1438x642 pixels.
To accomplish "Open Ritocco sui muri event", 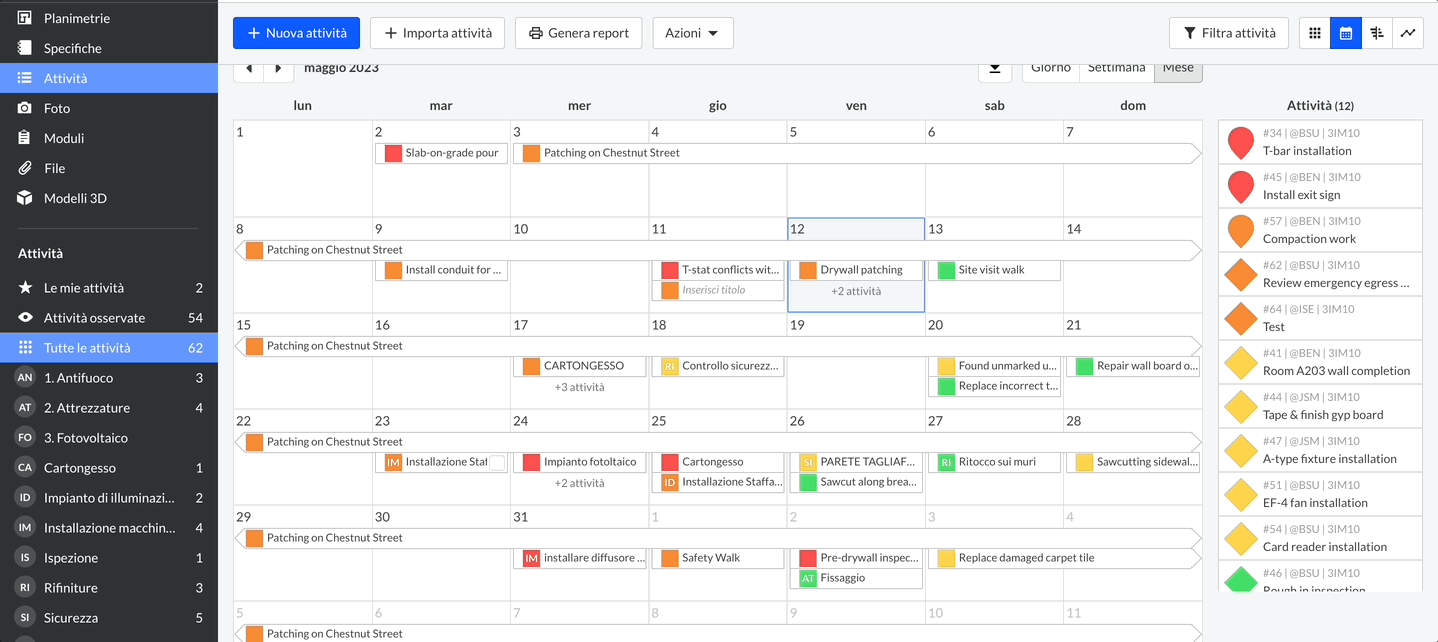I will tap(994, 462).
